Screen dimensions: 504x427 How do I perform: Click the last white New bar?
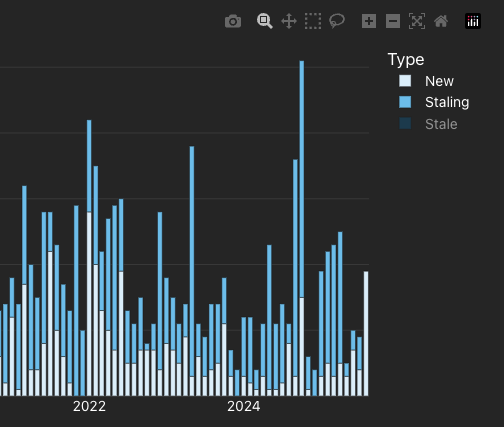(366, 334)
